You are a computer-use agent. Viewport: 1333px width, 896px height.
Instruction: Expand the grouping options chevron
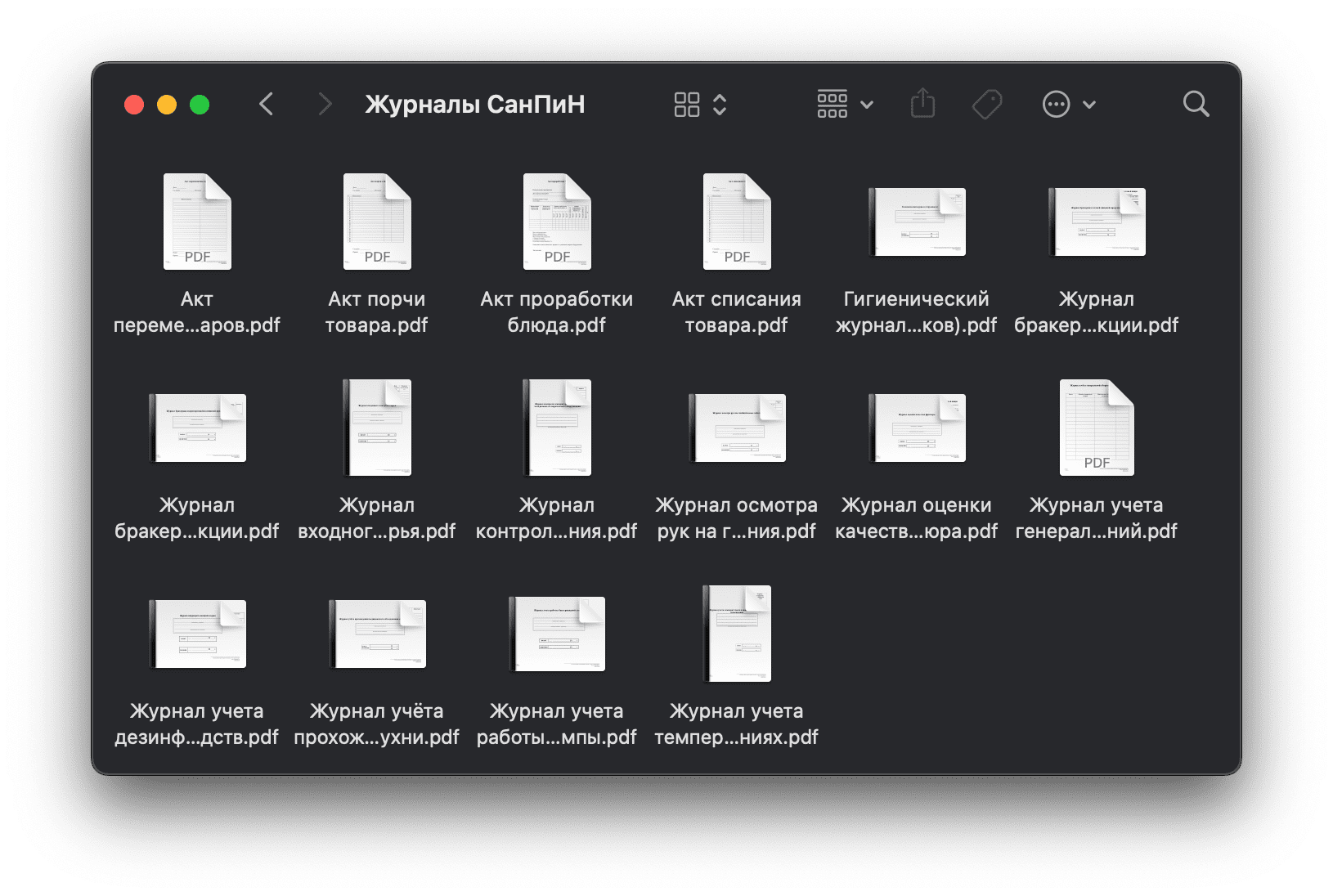pos(868,105)
